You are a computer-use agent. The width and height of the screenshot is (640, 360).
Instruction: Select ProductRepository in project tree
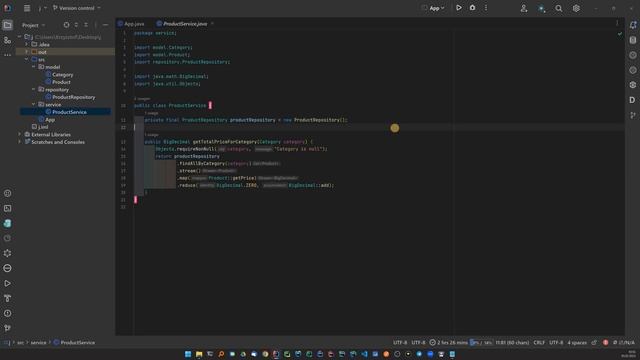tap(70, 97)
